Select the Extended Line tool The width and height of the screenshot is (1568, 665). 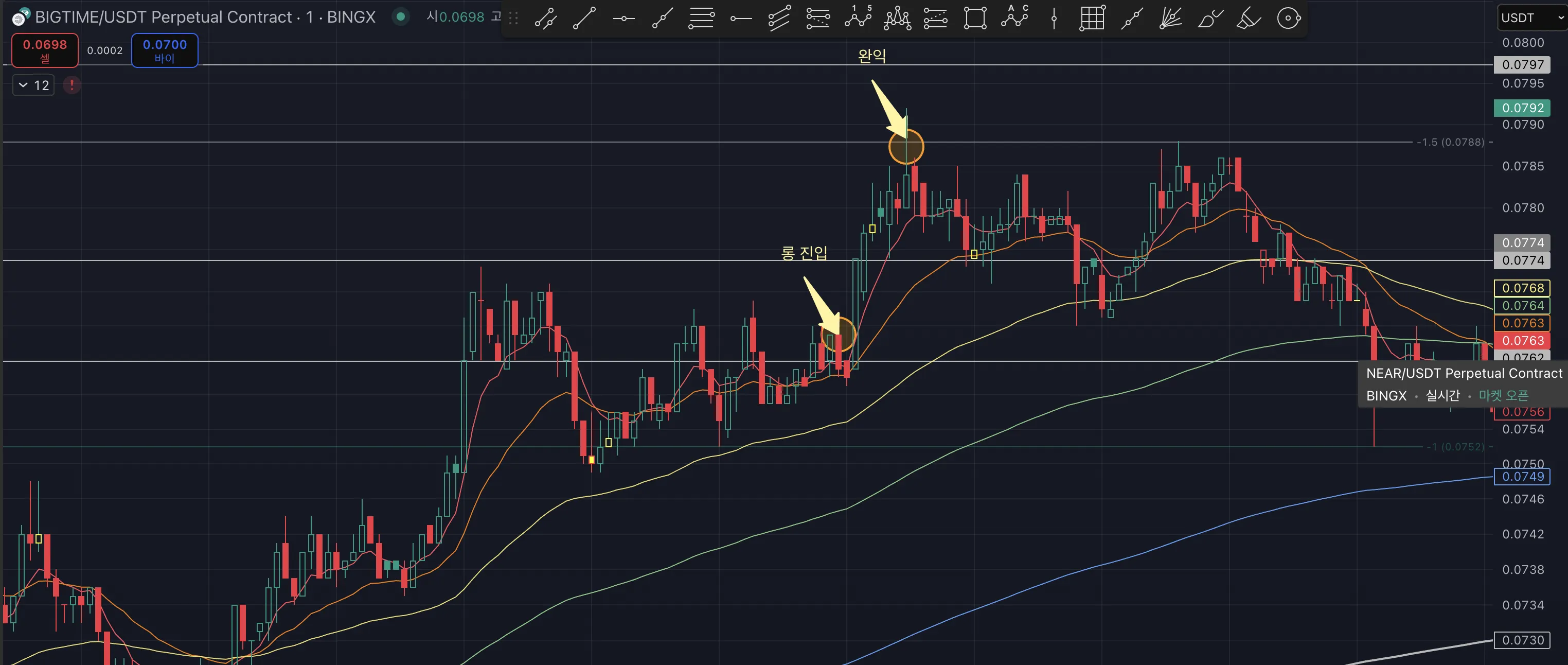tap(1132, 18)
